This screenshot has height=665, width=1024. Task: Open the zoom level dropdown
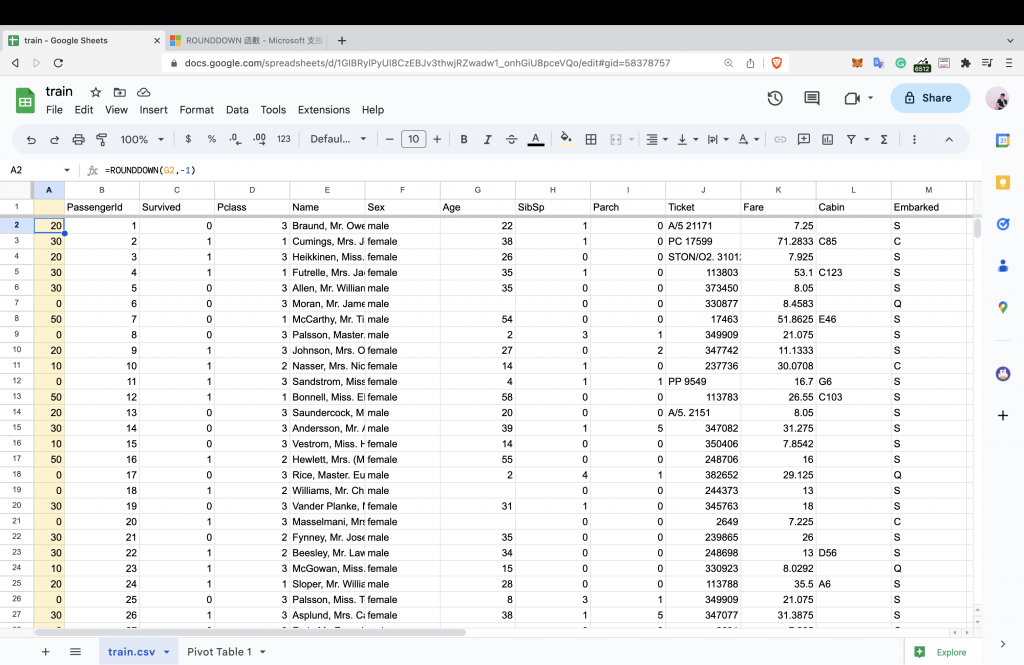142,139
